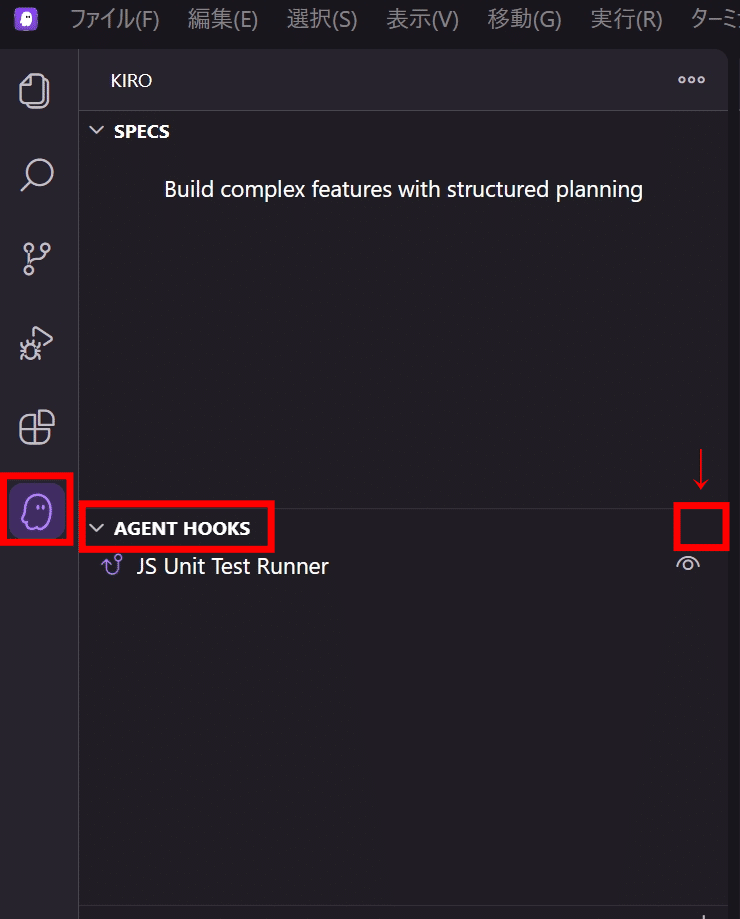Open the 移動(G) menu
The width and height of the screenshot is (740, 919).
pyautogui.click(x=525, y=20)
